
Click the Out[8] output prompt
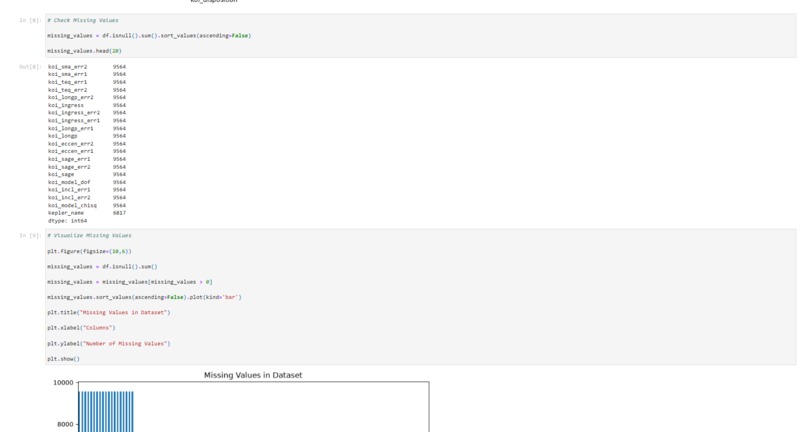coord(30,67)
